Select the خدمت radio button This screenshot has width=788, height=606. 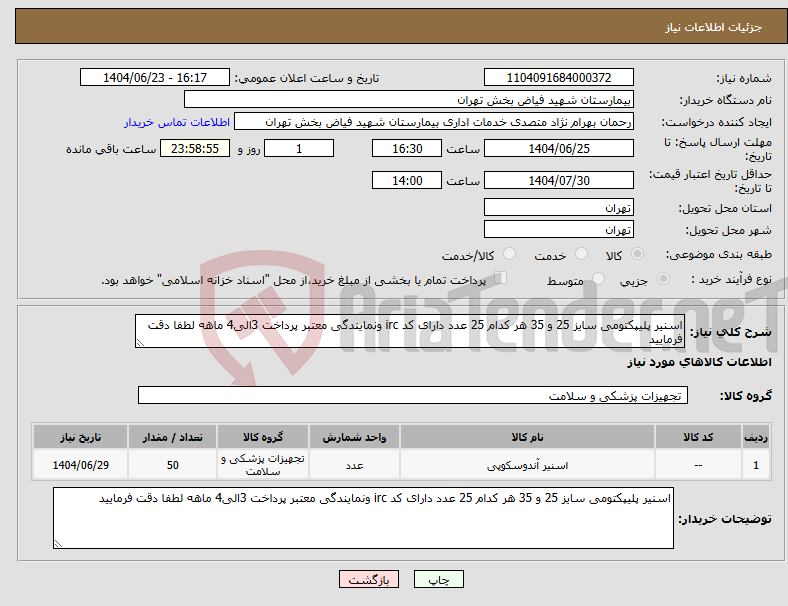point(581,254)
